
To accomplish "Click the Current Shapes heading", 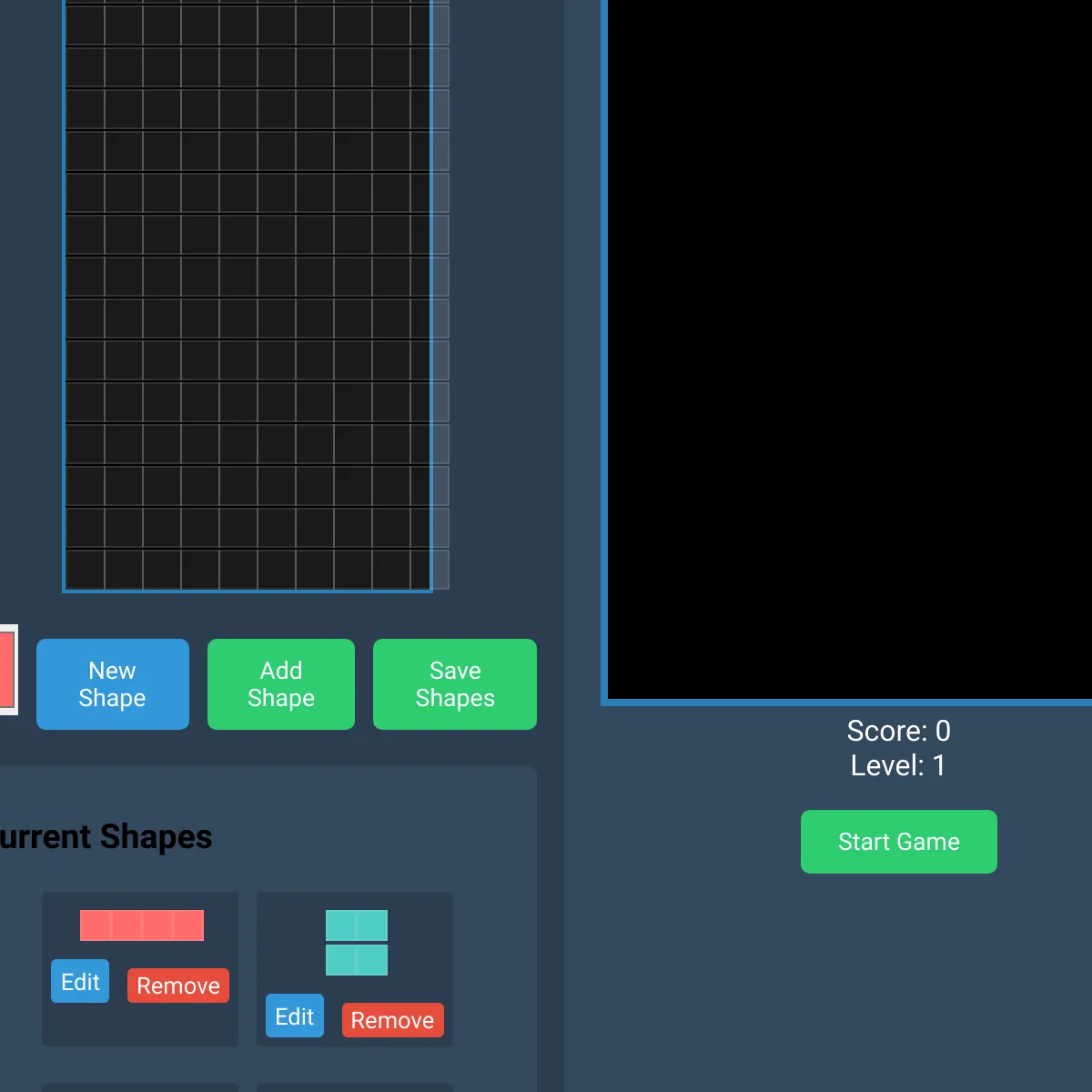I will click(106, 836).
